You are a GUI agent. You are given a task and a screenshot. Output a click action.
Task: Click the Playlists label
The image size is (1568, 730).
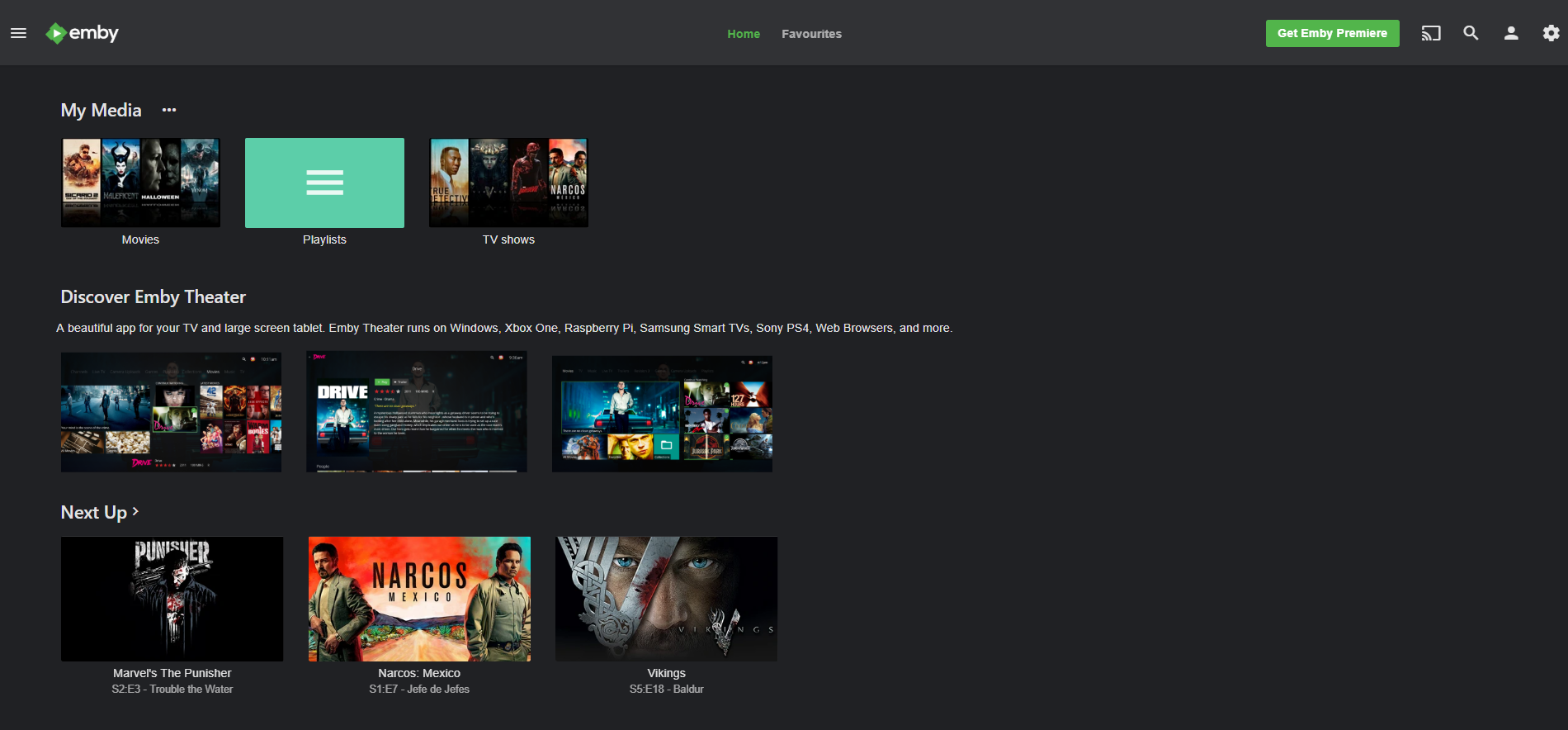[x=324, y=239]
